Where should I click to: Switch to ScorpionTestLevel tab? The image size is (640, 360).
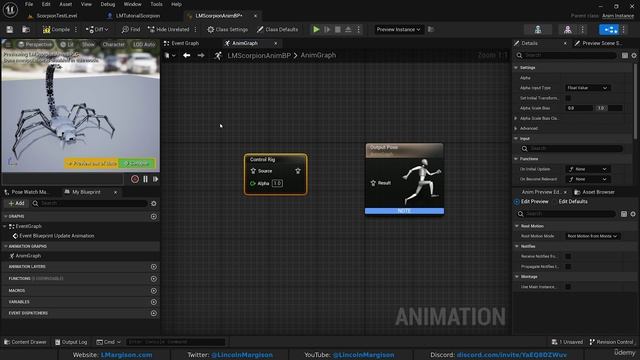(57, 16)
